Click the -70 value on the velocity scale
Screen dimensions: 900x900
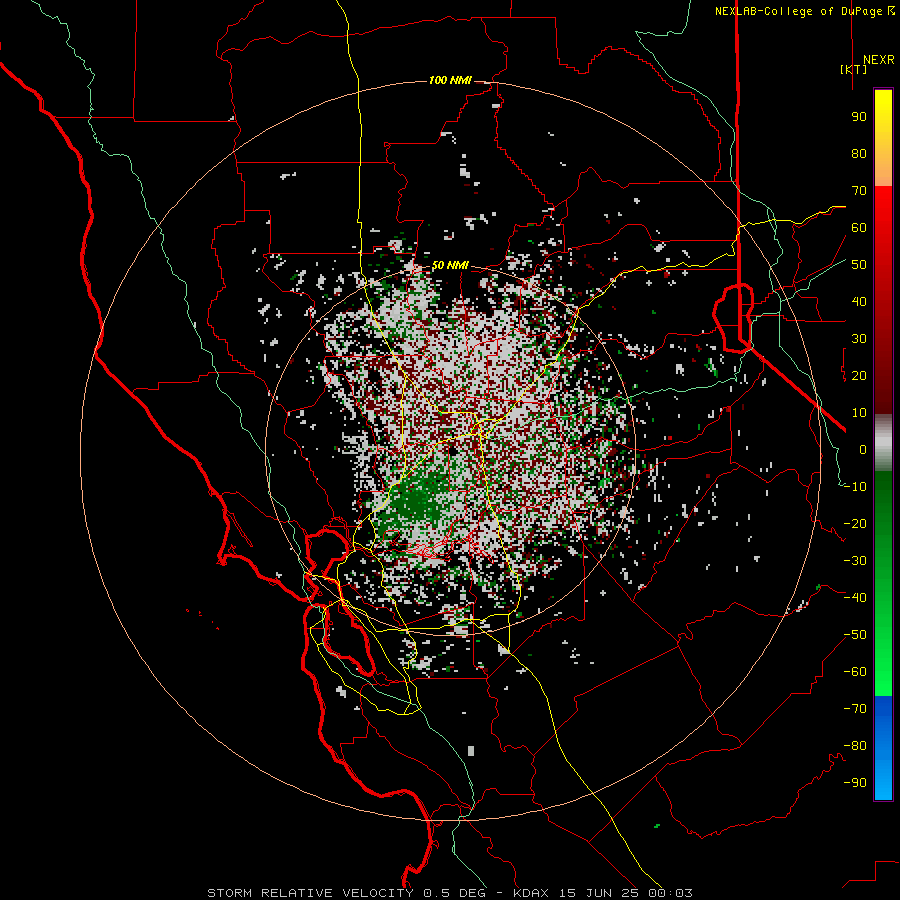855,709
